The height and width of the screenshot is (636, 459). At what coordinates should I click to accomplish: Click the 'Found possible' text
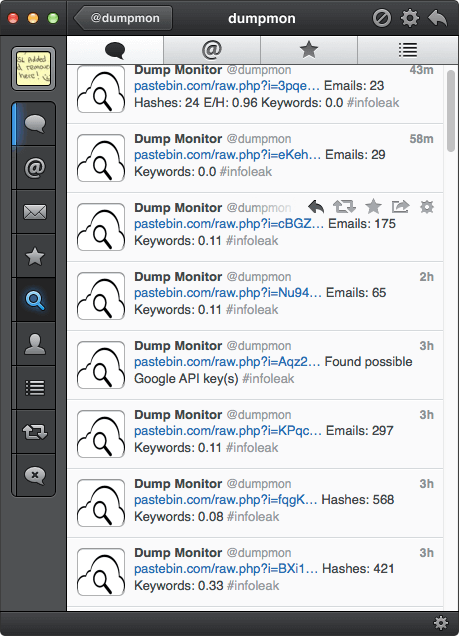[369, 362]
